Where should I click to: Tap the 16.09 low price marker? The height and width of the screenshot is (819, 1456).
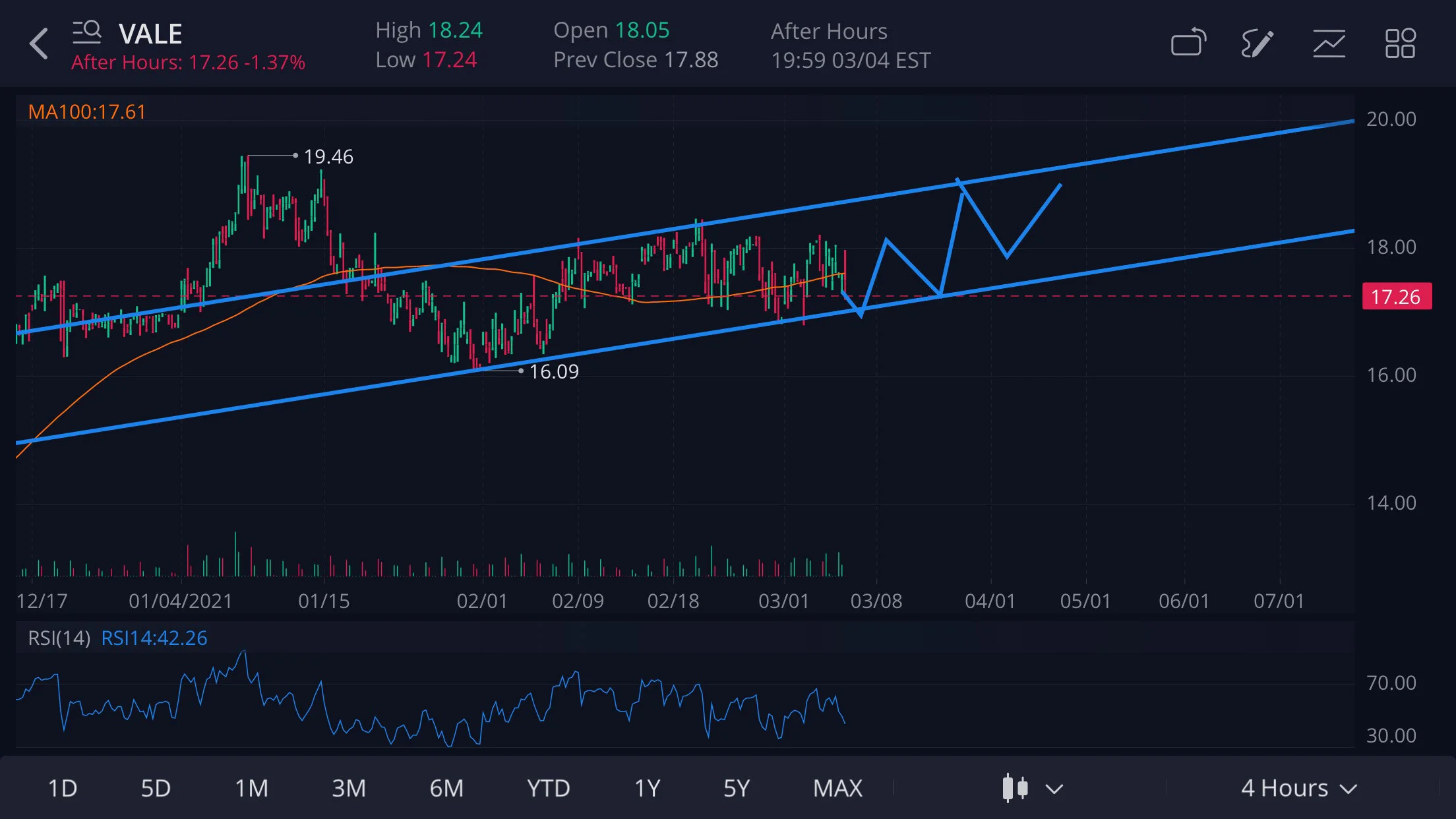pos(554,371)
